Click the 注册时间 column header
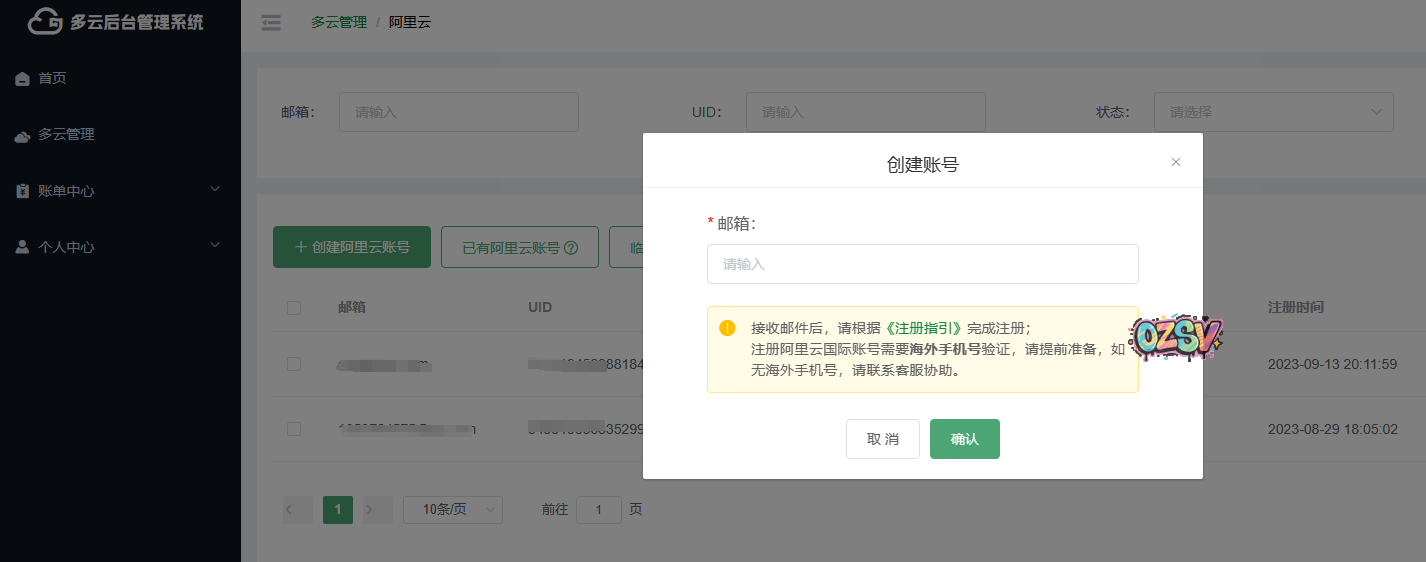The width and height of the screenshot is (1426, 562). coord(1296,307)
